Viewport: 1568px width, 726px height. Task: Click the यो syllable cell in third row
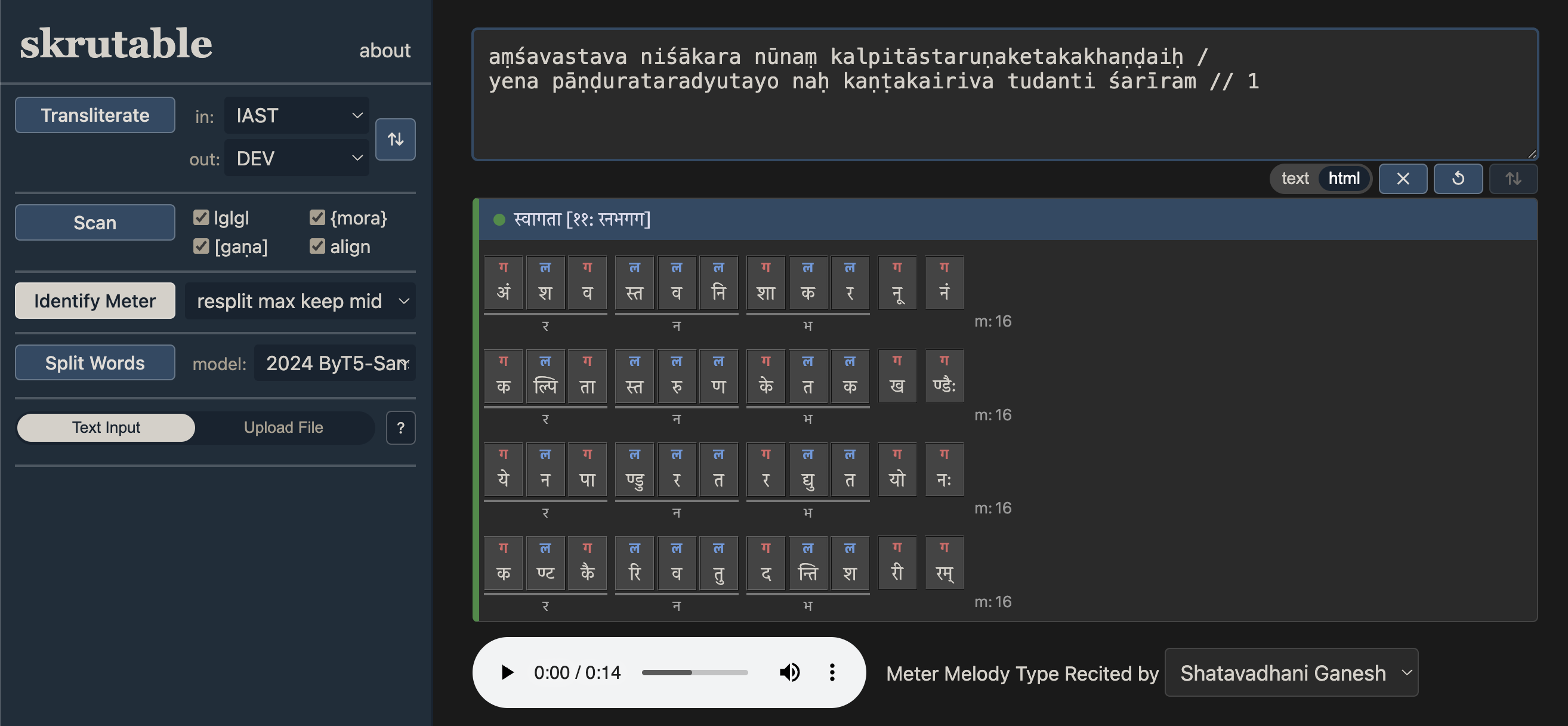coord(897,469)
